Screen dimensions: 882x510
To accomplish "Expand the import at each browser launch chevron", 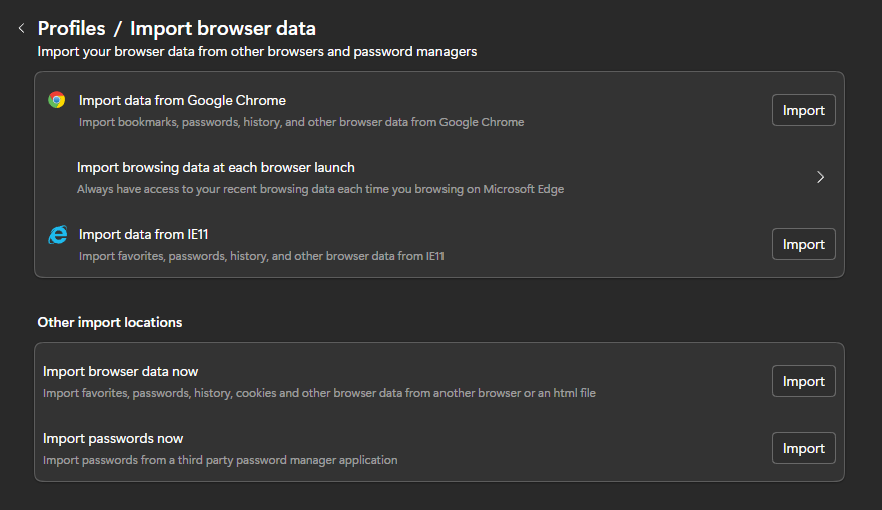I will coord(820,177).
